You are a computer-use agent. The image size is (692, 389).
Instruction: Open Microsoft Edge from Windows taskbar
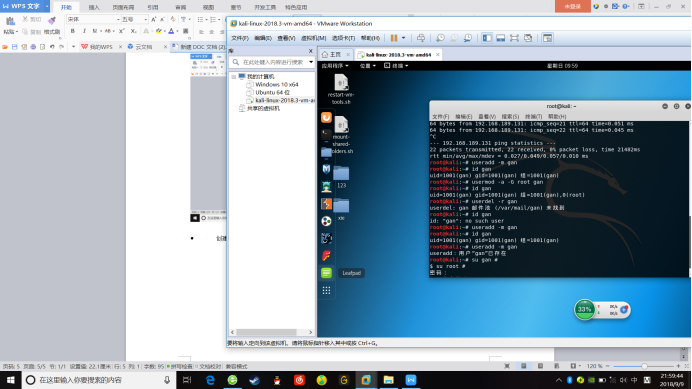[x=210, y=380]
